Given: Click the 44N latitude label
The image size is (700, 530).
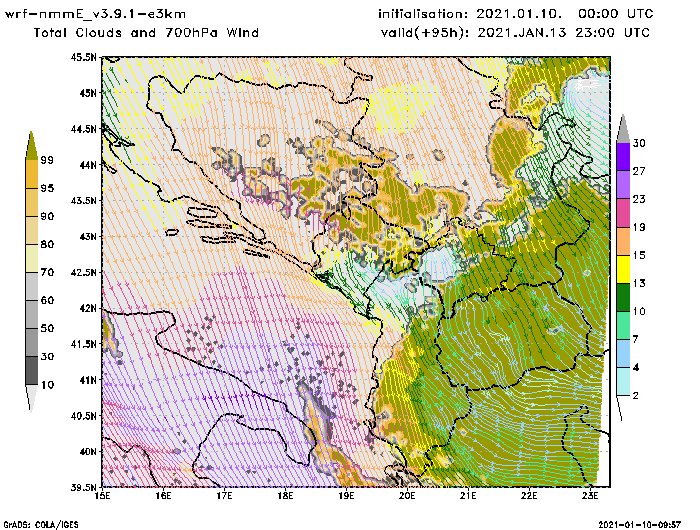Looking at the screenshot, I should (x=88, y=165).
